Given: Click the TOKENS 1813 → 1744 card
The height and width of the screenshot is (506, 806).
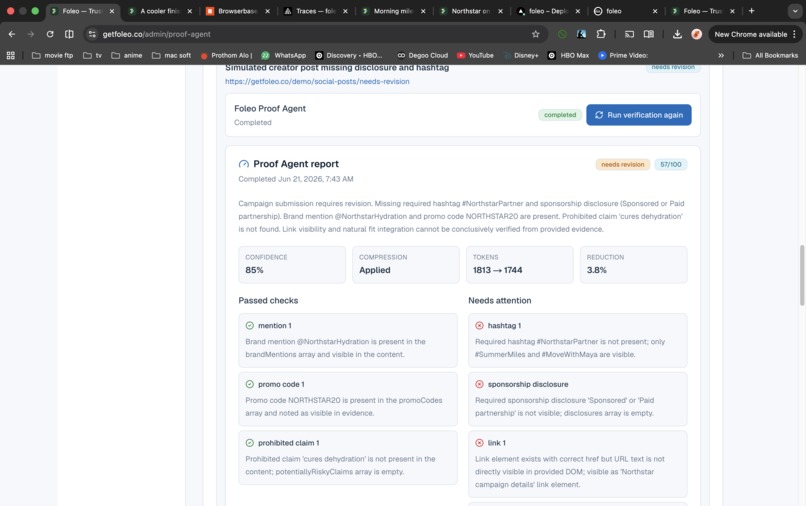Looking at the screenshot, I should pos(519,264).
